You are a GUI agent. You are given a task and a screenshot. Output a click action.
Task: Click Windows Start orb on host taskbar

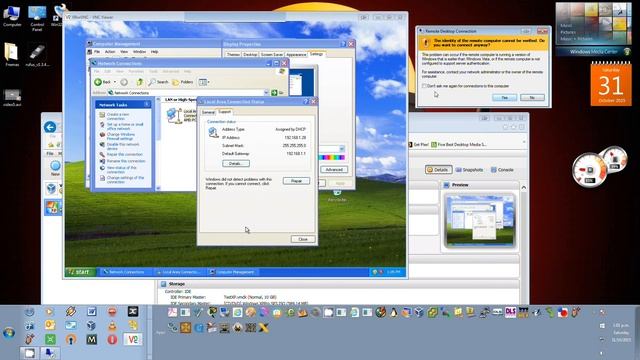9,333
